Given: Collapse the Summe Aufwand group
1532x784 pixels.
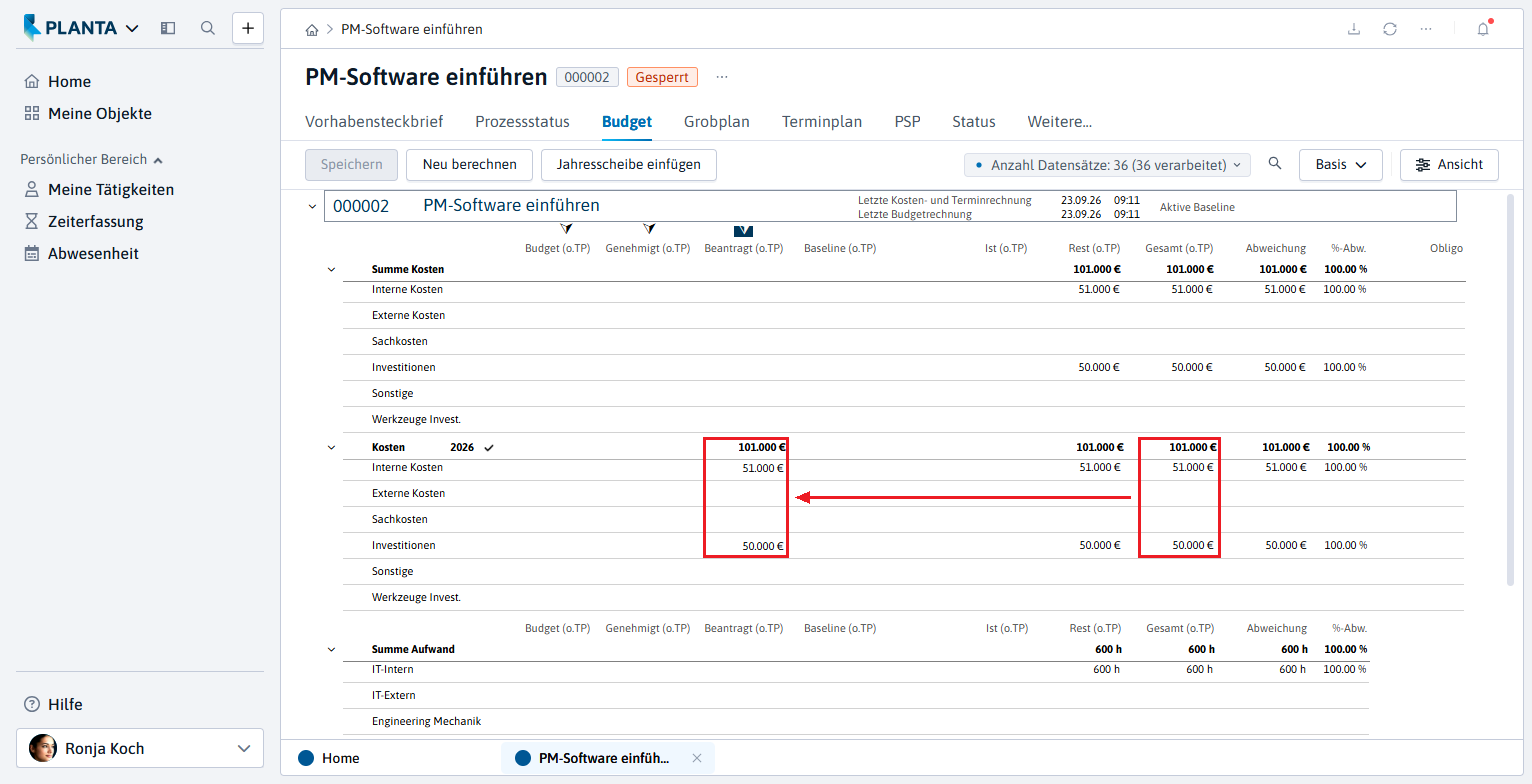Looking at the screenshot, I should point(331,650).
